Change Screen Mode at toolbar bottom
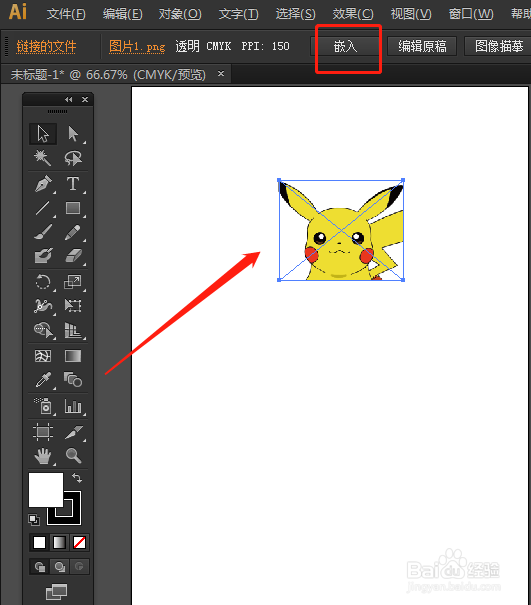This screenshot has width=531, height=605. (x=56, y=591)
